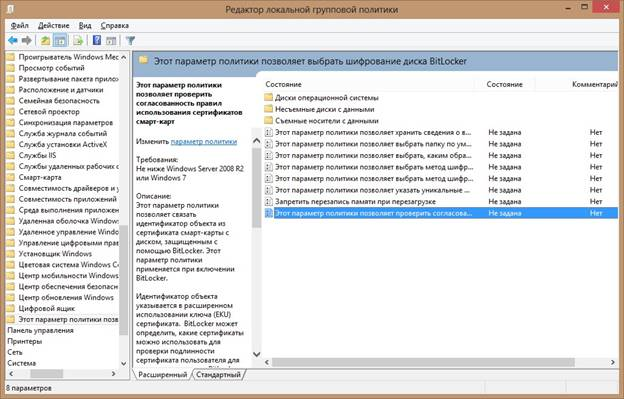The width and height of the screenshot is (624, 399).
Task: Click the policy list horizontal scrollbar thumb
Action: [x=423, y=362]
